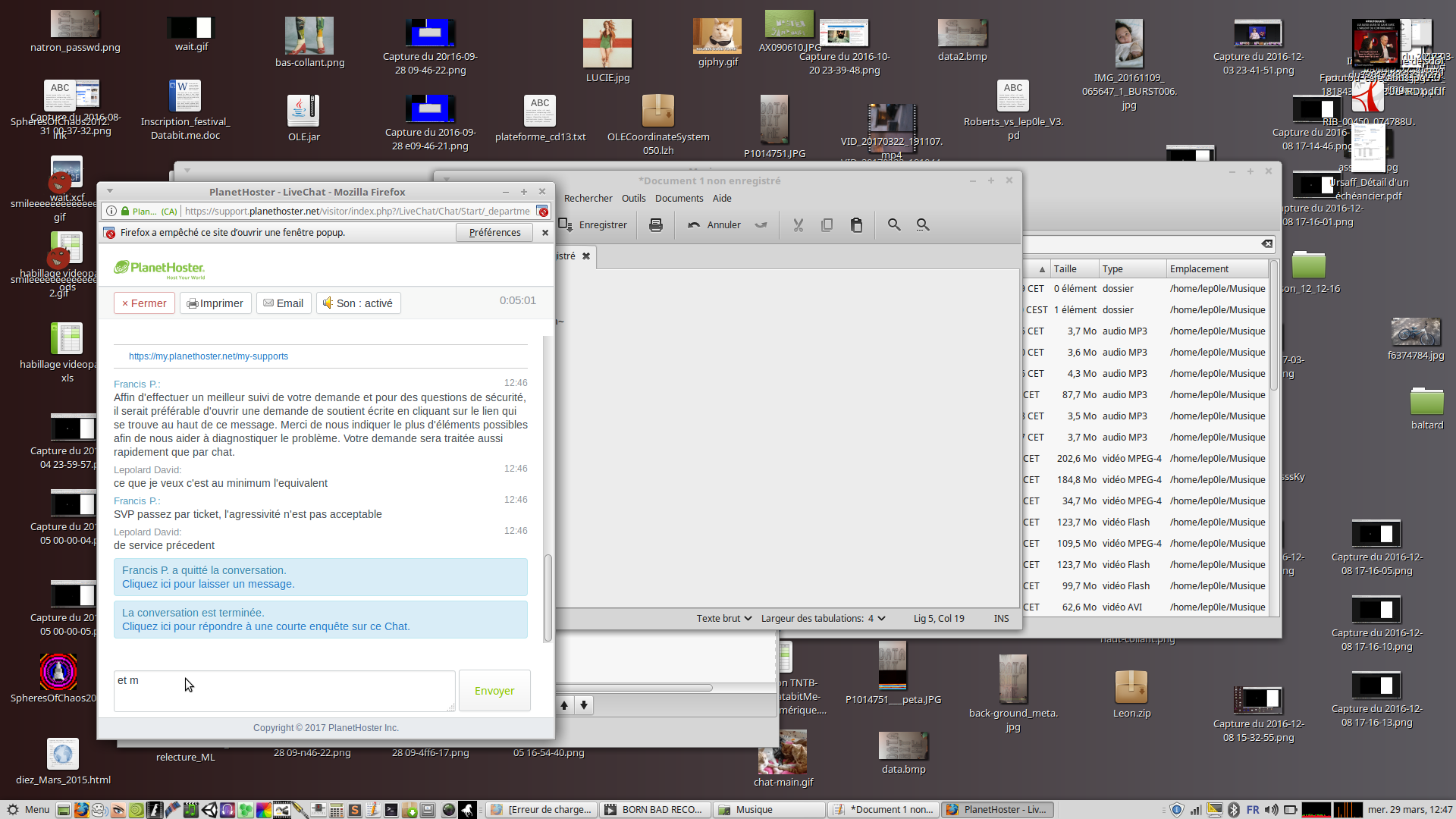Screen dimensions: 1456x819
Task: Click the Paste clipboard icon
Action: [856, 225]
